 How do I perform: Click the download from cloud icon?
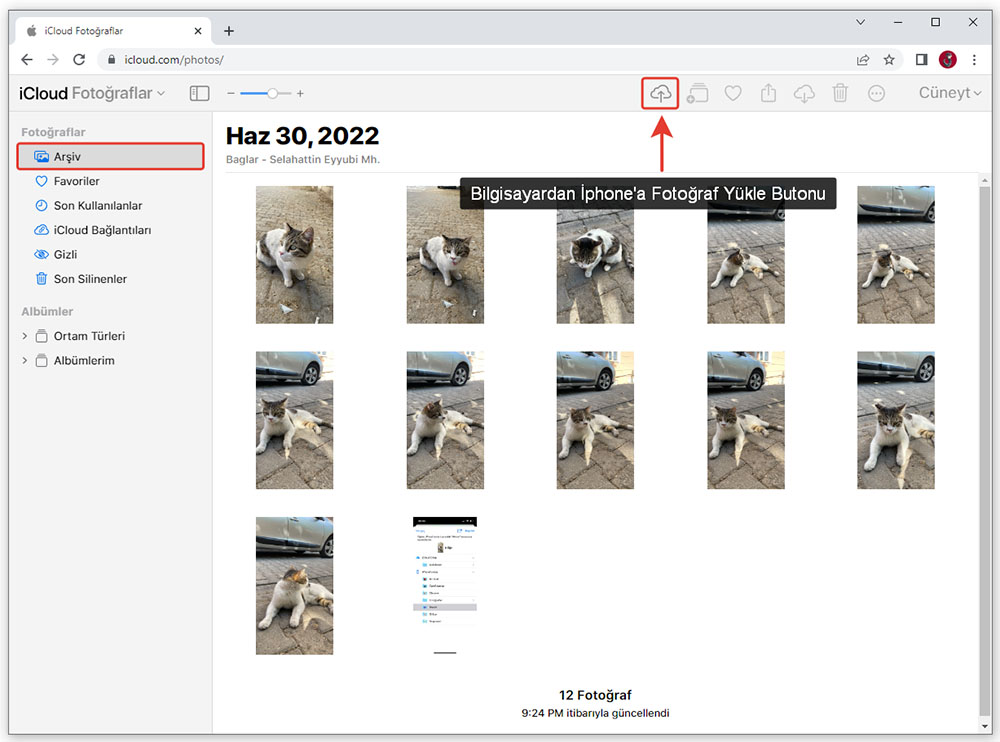[x=804, y=93]
